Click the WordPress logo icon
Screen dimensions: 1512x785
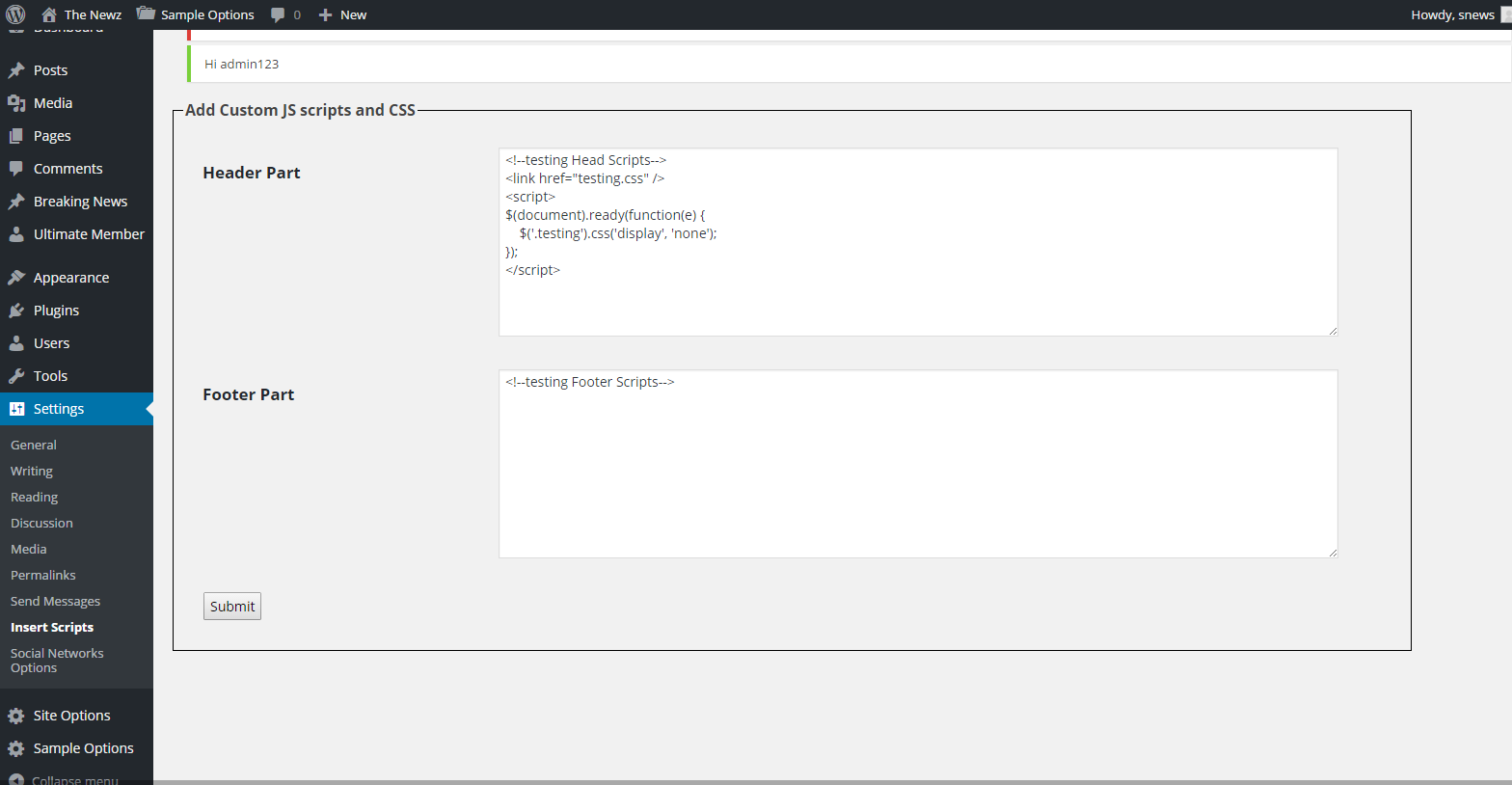[x=15, y=14]
